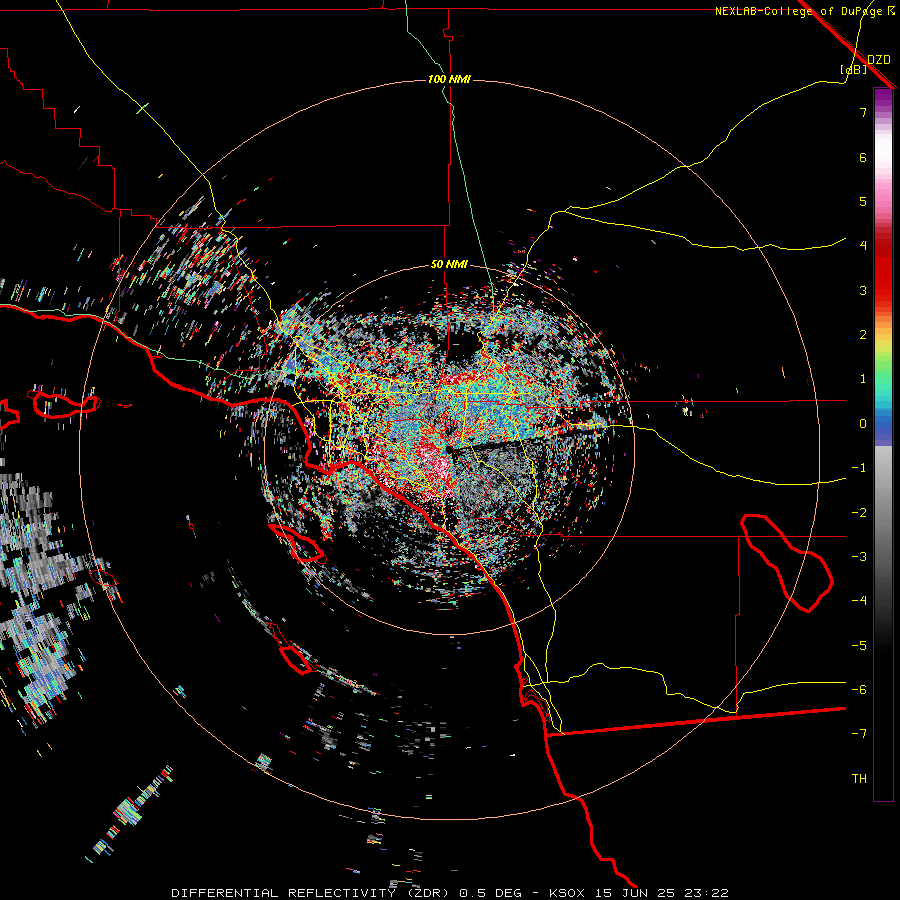Click the 6 value on color scale
The height and width of the screenshot is (900, 900).
[863, 157]
